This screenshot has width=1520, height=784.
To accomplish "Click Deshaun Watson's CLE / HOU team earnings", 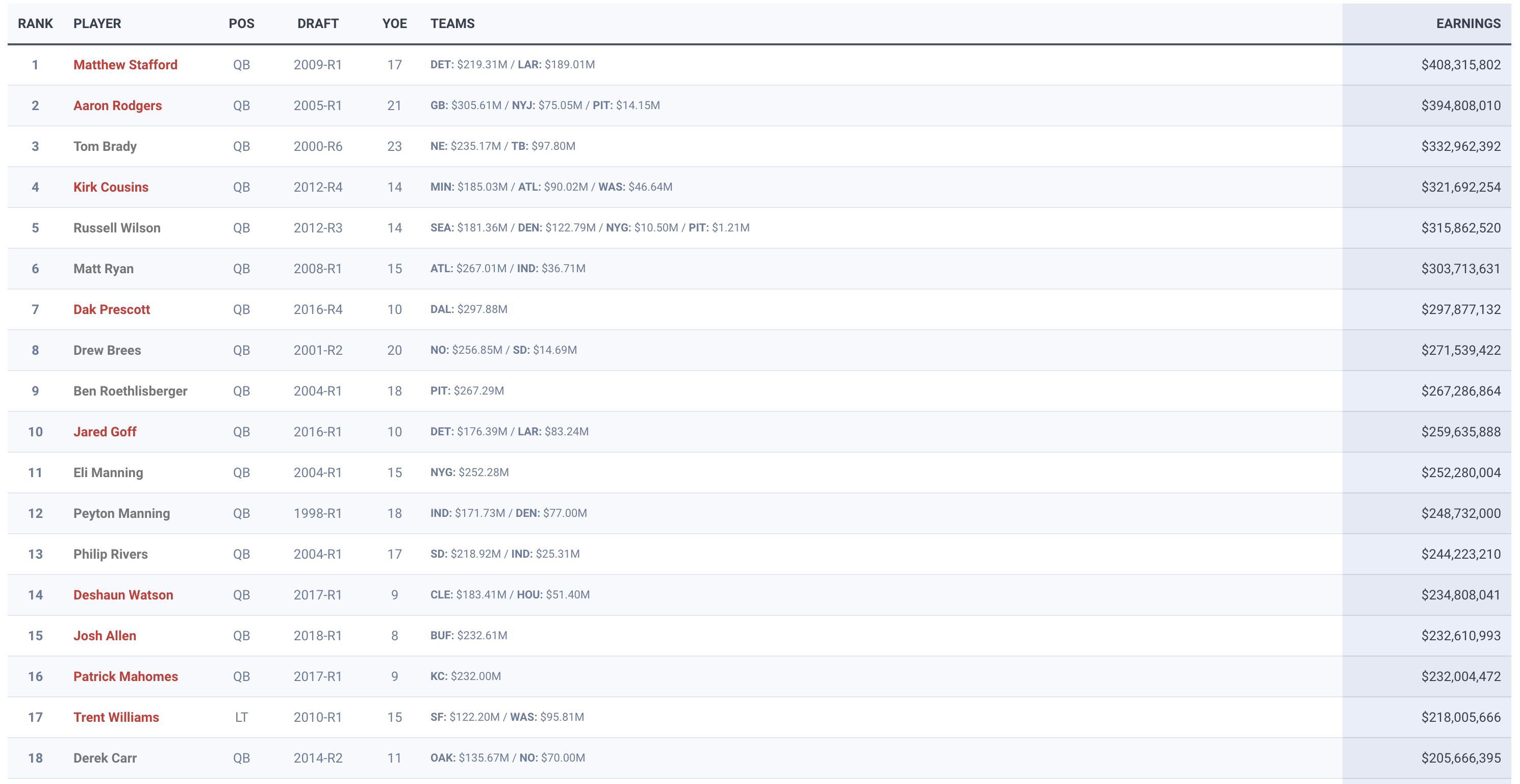I will point(510,595).
